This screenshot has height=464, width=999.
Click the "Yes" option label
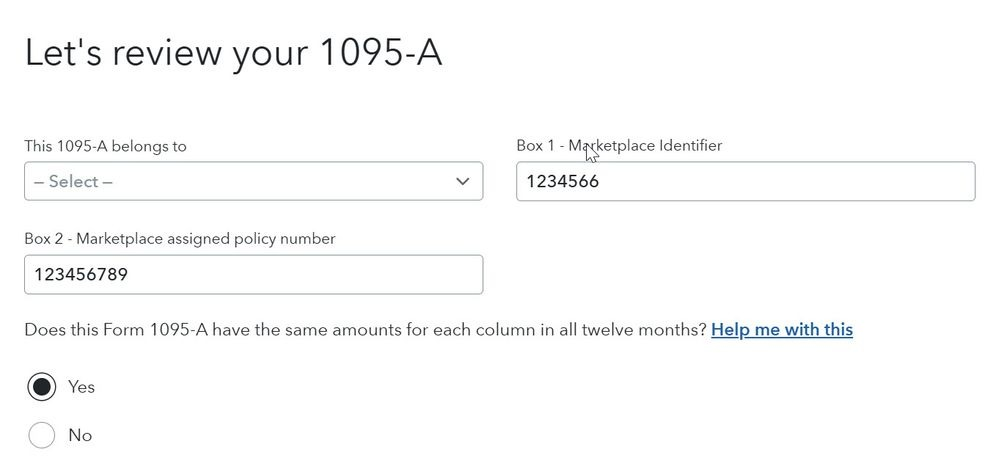pyautogui.click(x=81, y=387)
